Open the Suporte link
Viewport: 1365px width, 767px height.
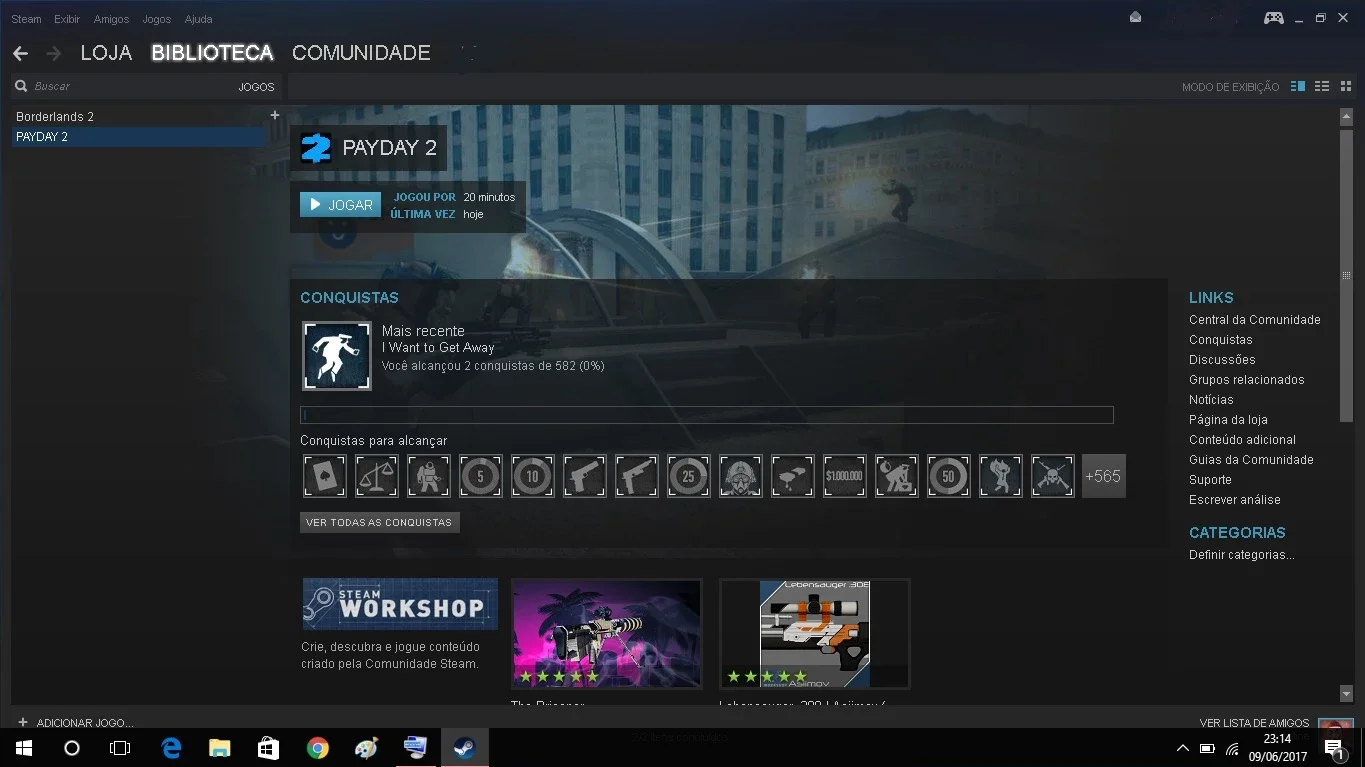point(1210,480)
